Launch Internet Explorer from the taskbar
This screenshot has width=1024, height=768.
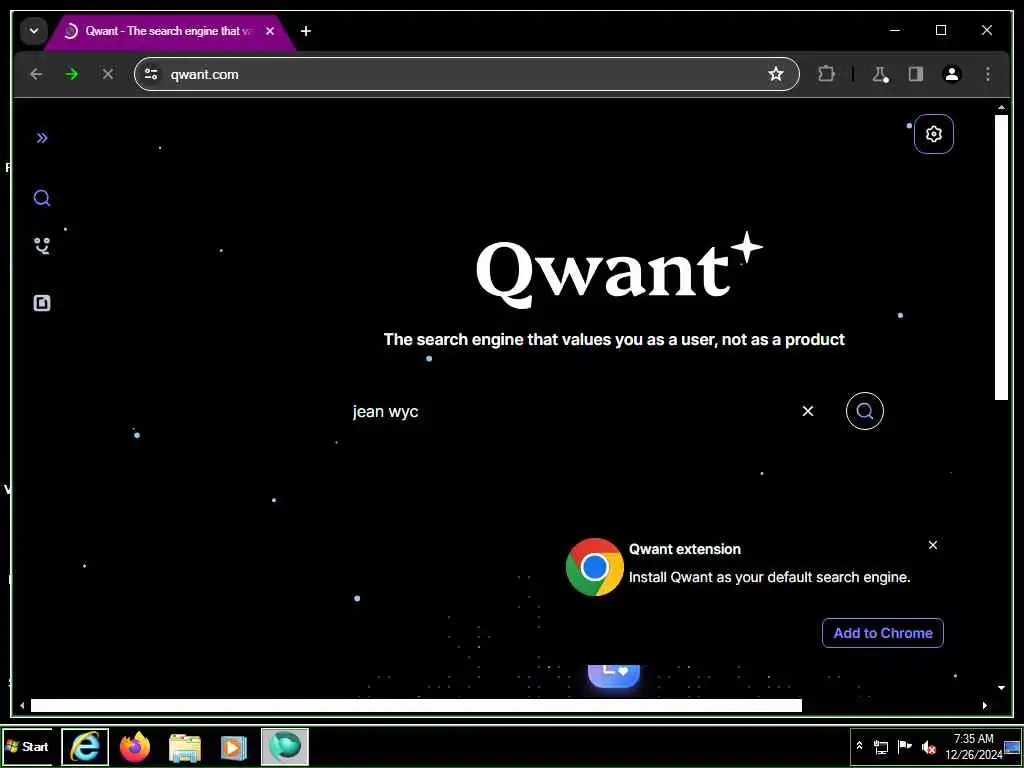coord(85,746)
